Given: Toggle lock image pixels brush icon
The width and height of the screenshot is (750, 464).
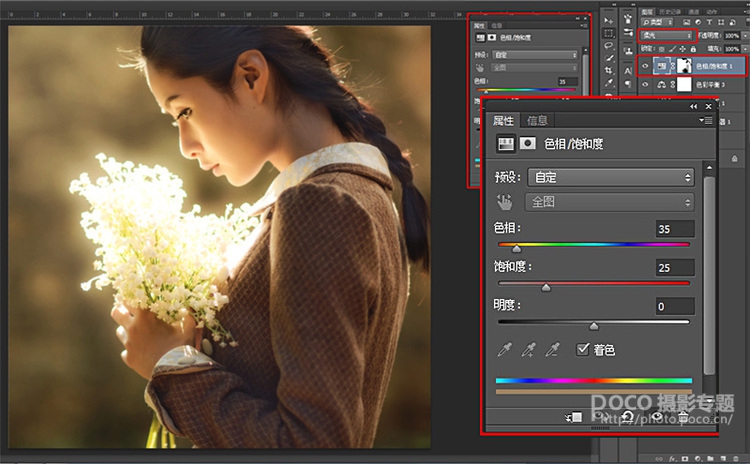Looking at the screenshot, I should point(672,49).
